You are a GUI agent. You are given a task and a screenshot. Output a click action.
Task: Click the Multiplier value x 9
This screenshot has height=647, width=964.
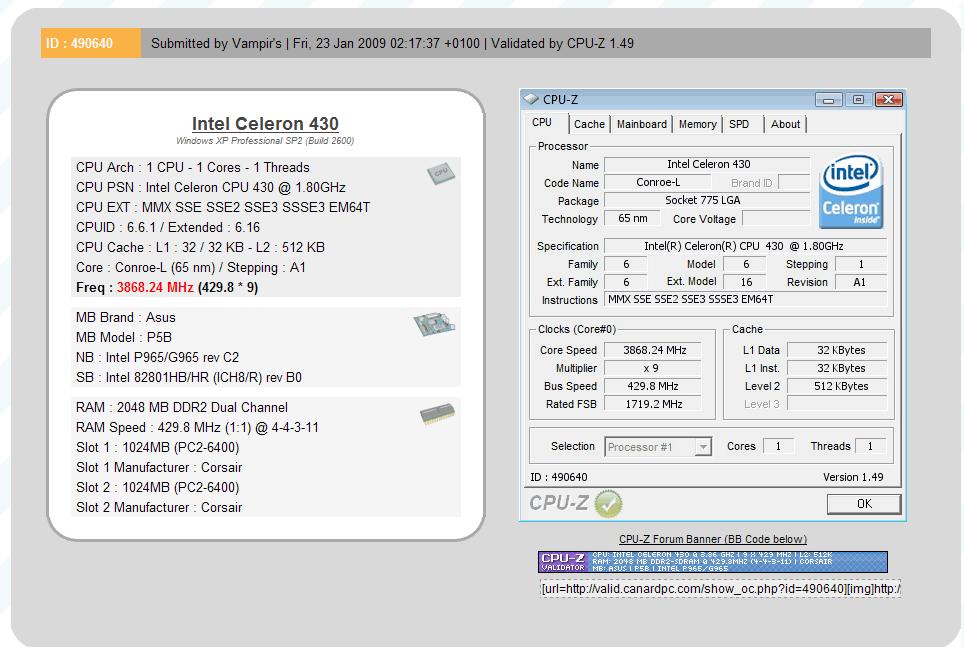point(653,368)
